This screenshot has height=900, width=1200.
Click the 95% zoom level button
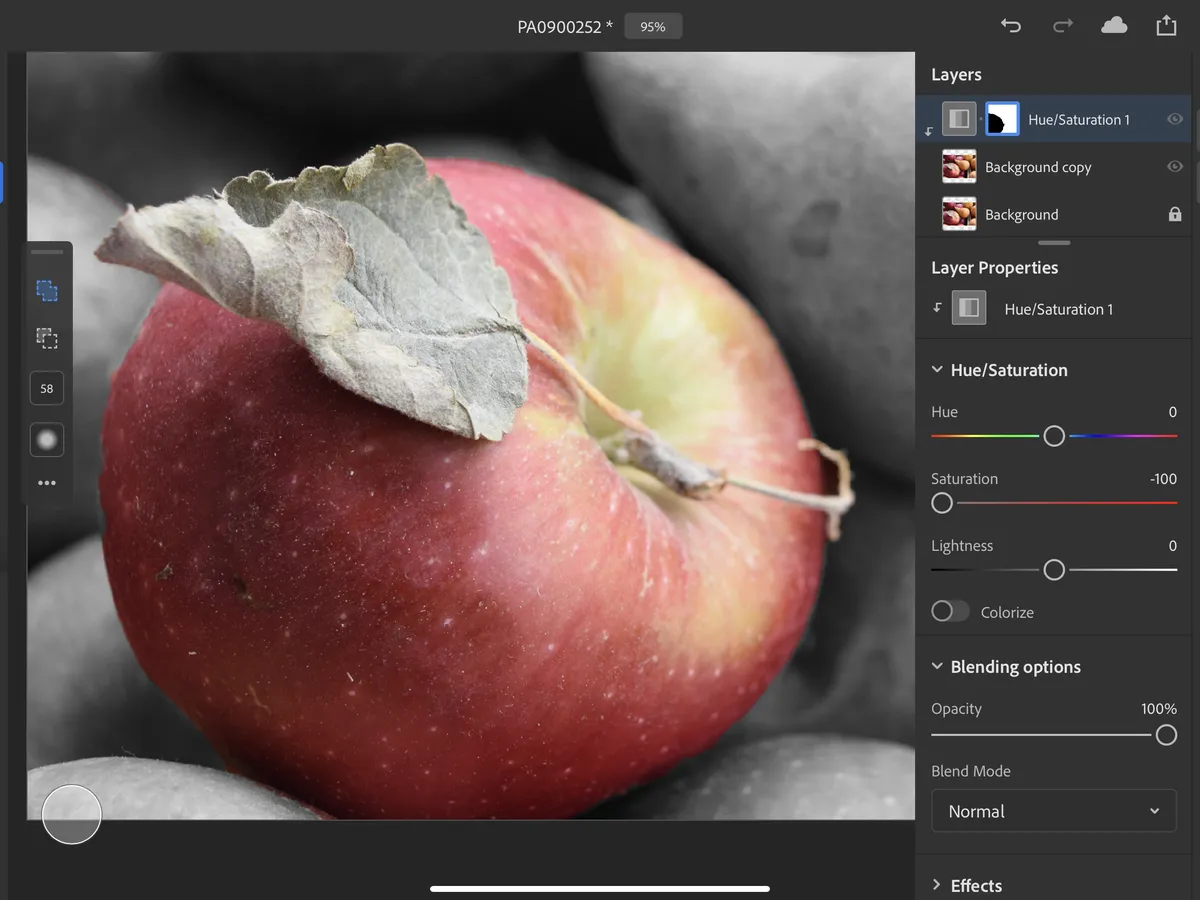point(653,27)
